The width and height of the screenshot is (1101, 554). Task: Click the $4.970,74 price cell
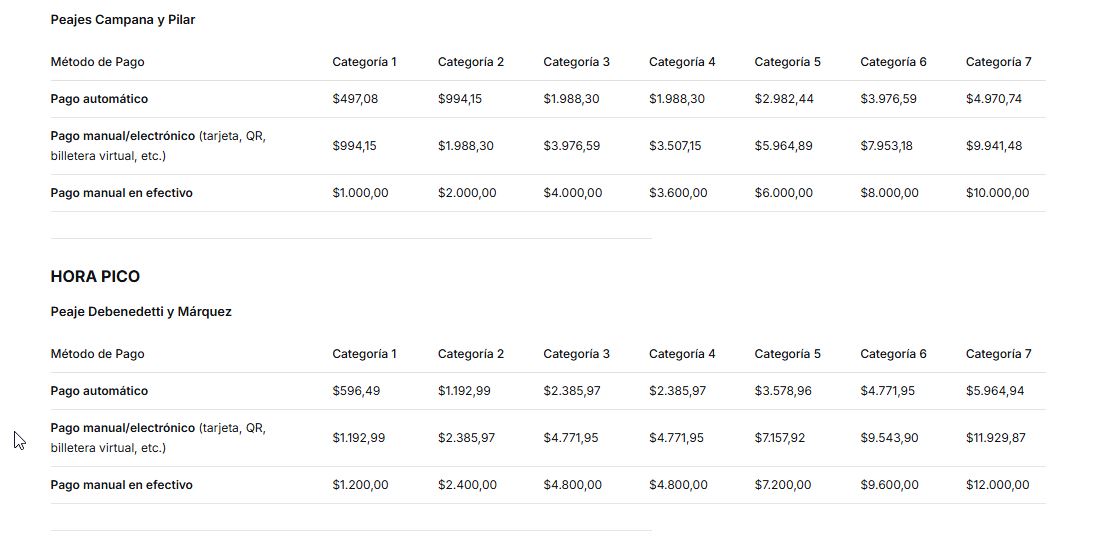994,99
